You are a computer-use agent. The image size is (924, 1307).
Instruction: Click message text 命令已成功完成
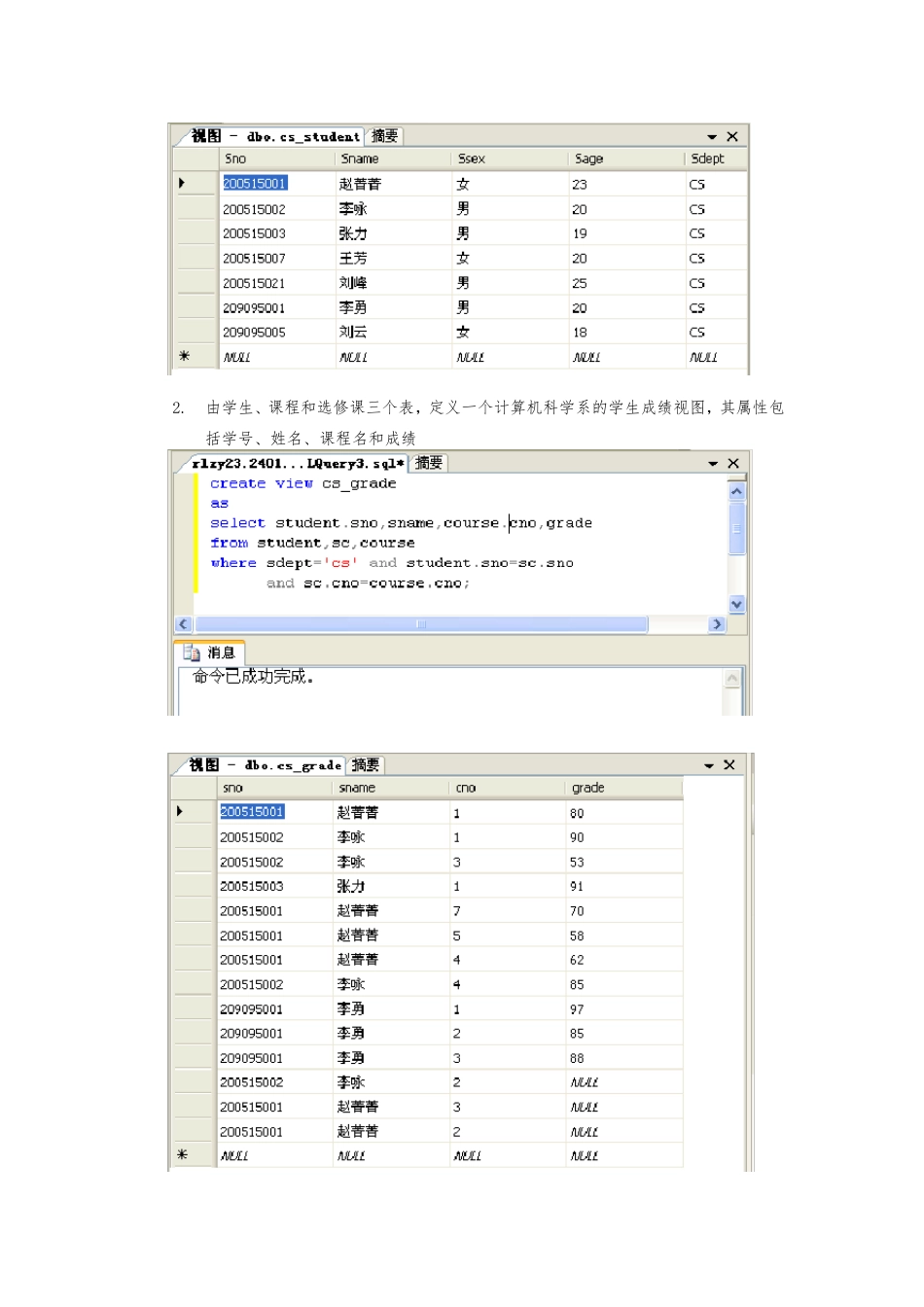coord(253,677)
